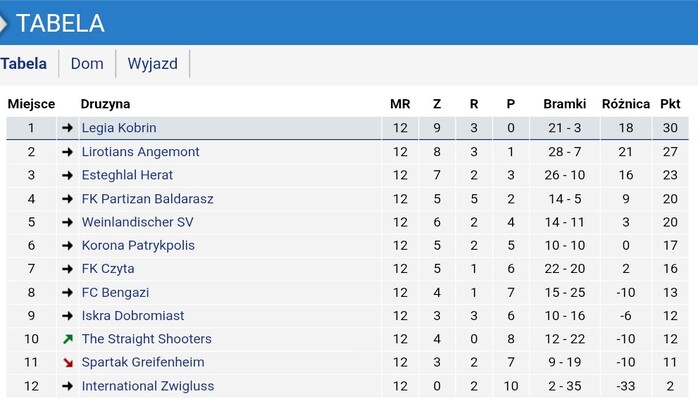Click the red down arrow beside Spartak Greifenheim
698x401 pixels.
click(x=68, y=363)
